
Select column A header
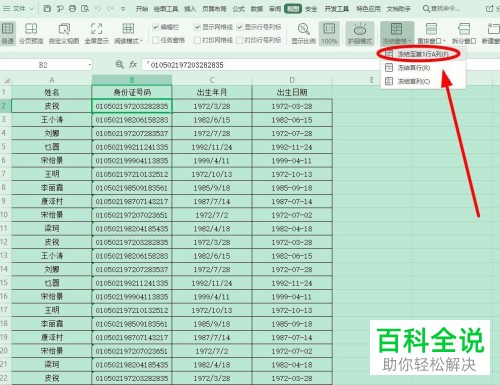pos(52,80)
